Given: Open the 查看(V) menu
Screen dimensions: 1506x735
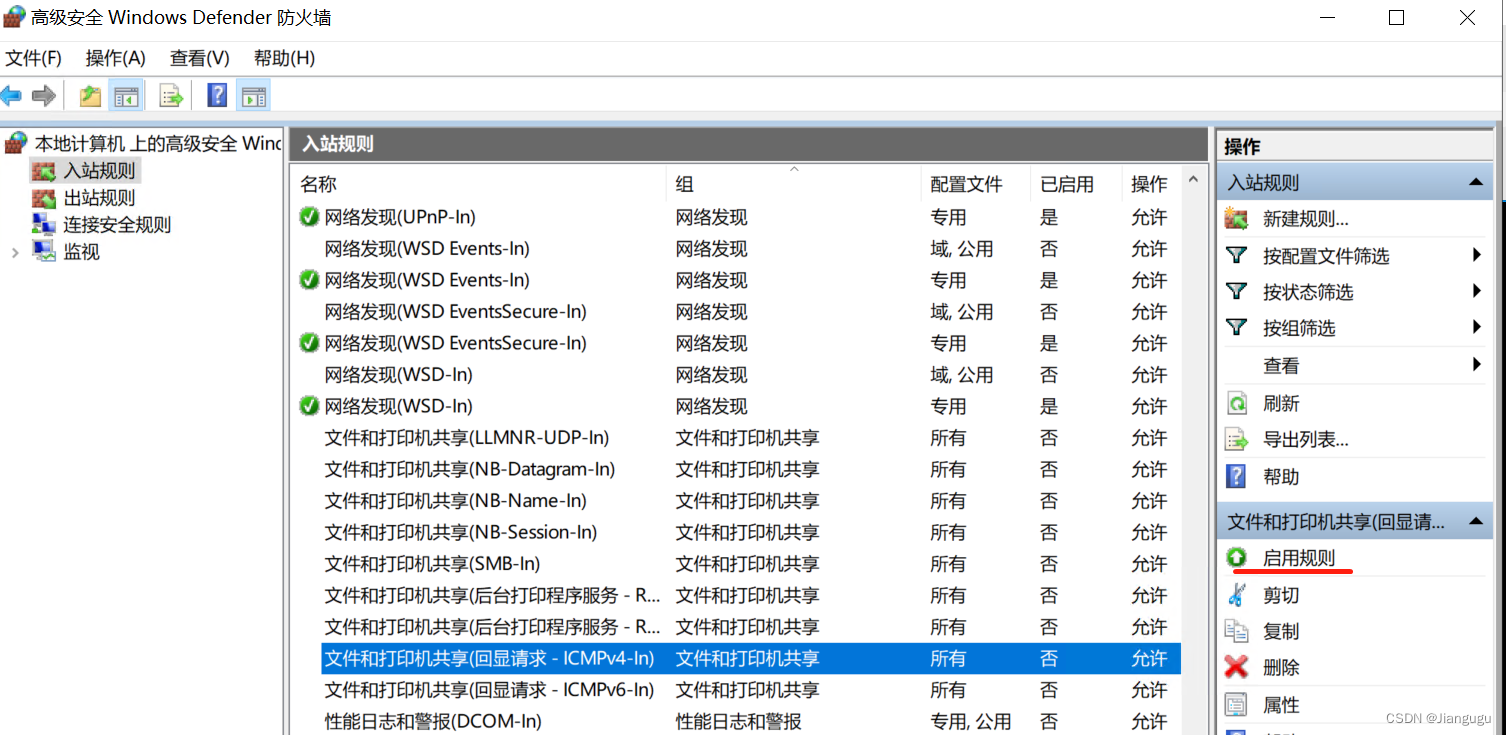Looking at the screenshot, I should pos(199,58).
